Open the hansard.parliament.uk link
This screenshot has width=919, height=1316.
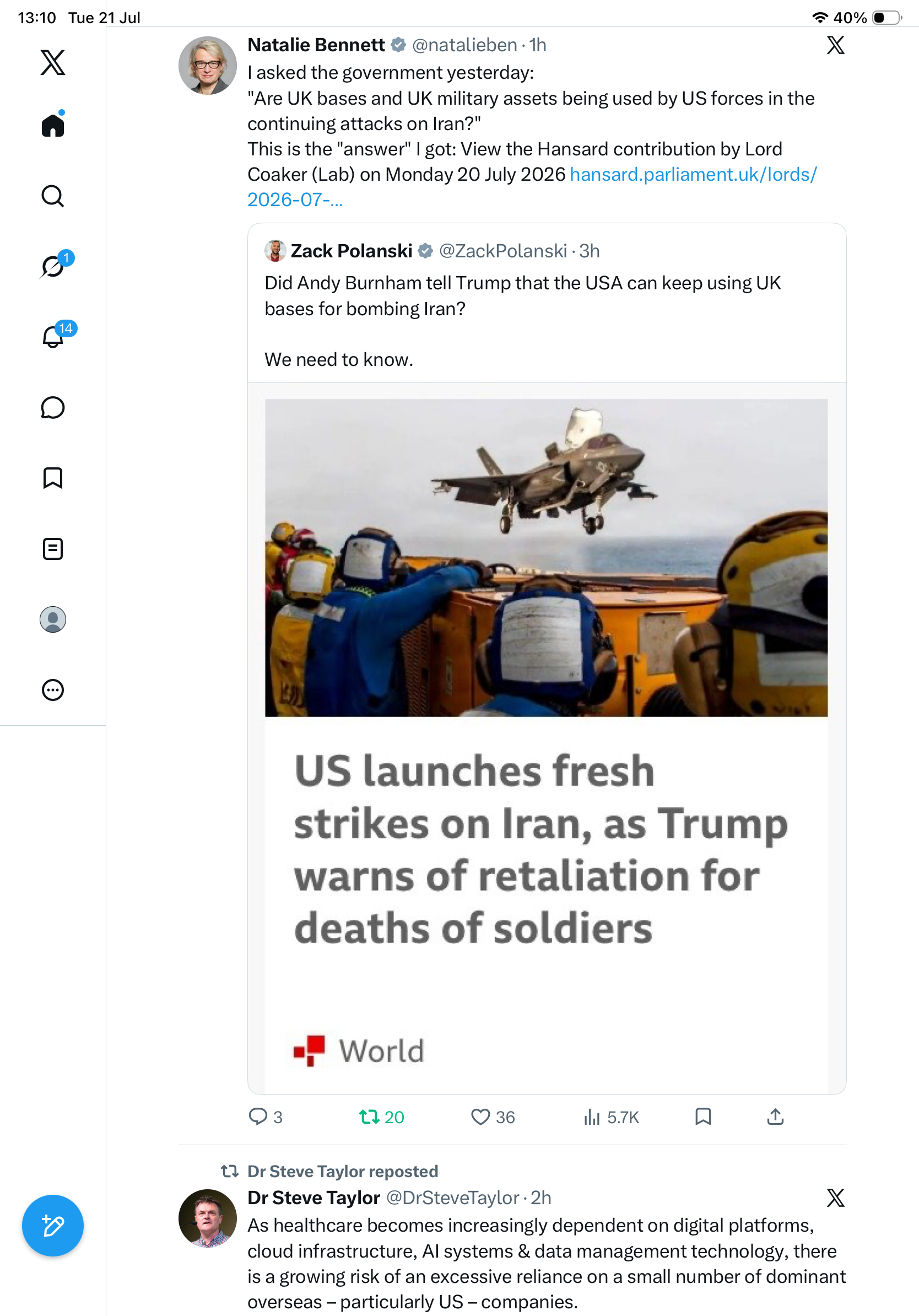532,187
